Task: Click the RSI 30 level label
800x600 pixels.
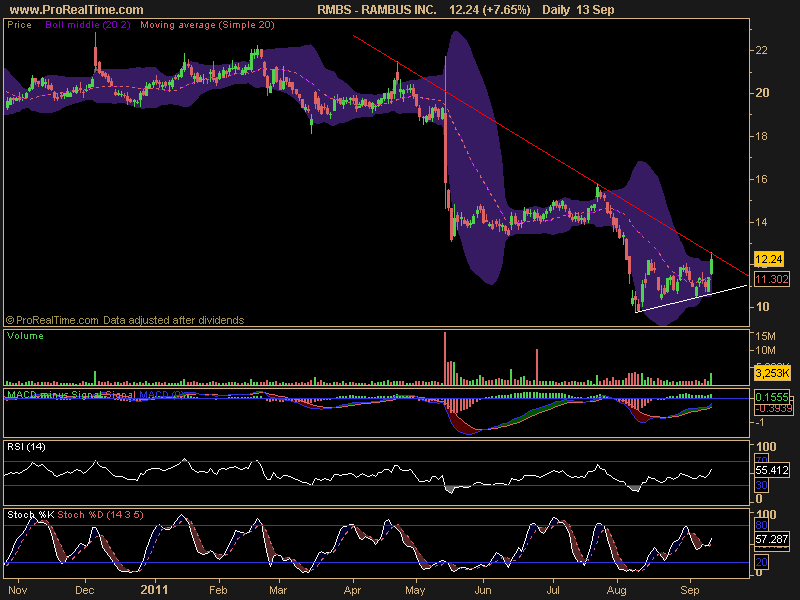Action: tap(761, 485)
